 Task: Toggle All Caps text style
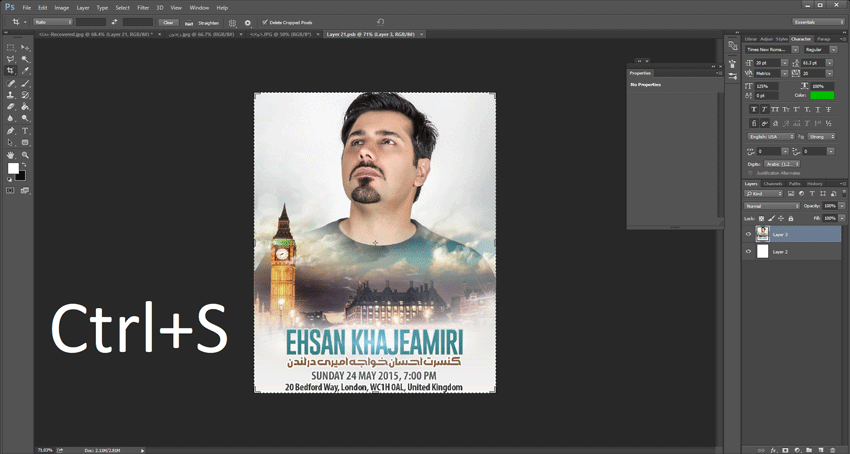point(775,110)
